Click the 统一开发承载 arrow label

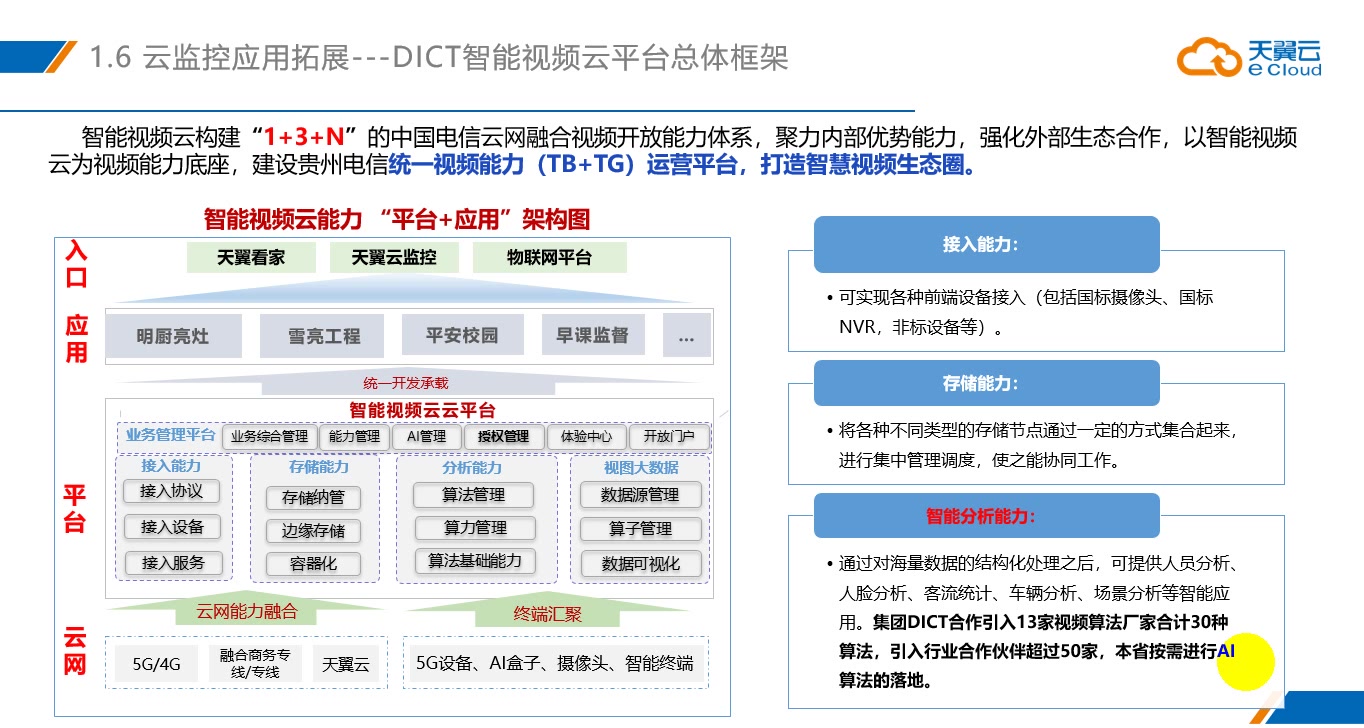(x=406, y=383)
